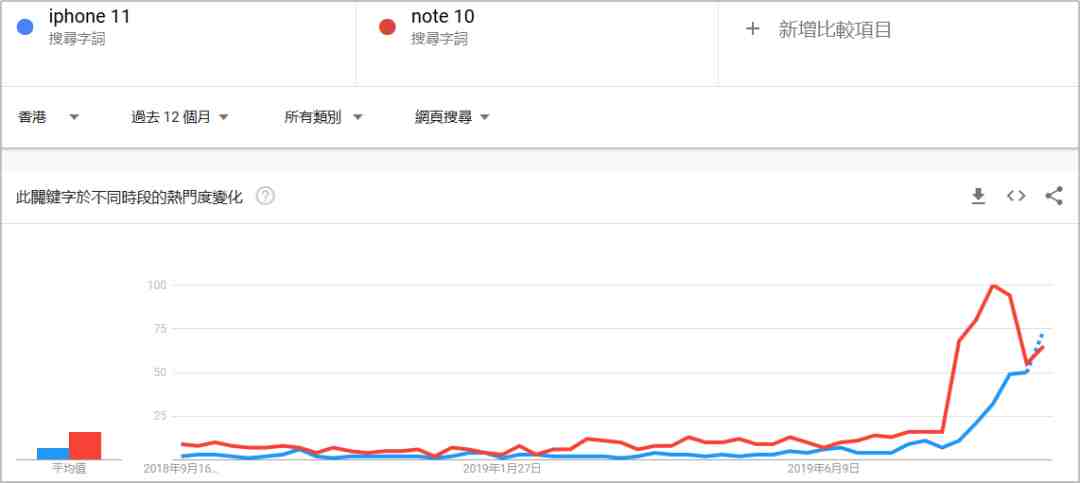Expand the 香港 region dropdown
The image size is (1080, 483).
[48, 117]
